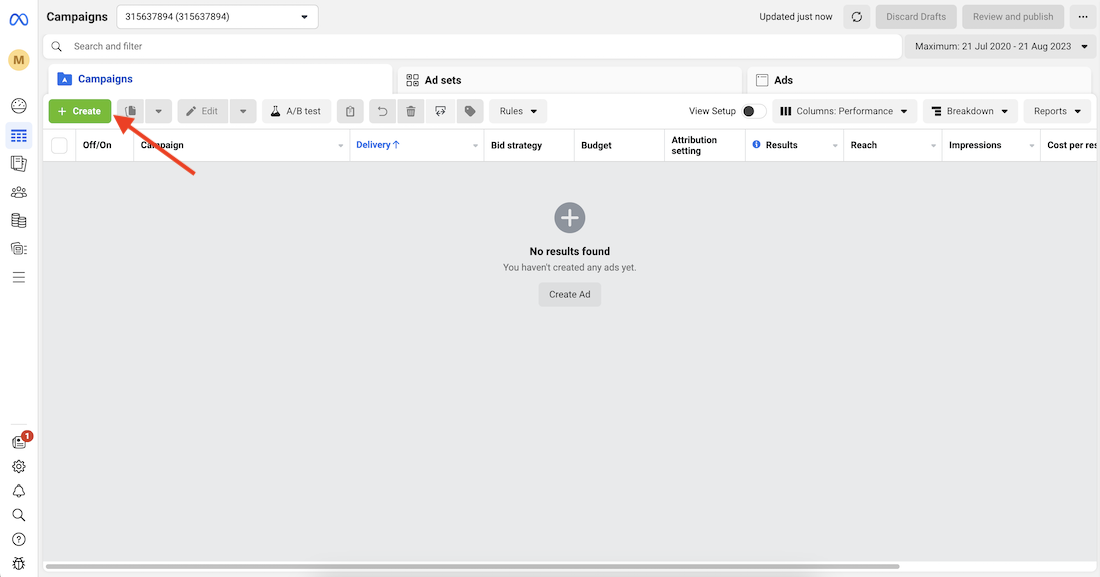Click the Create Ad button
The width and height of the screenshot is (1100, 577).
coord(569,294)
